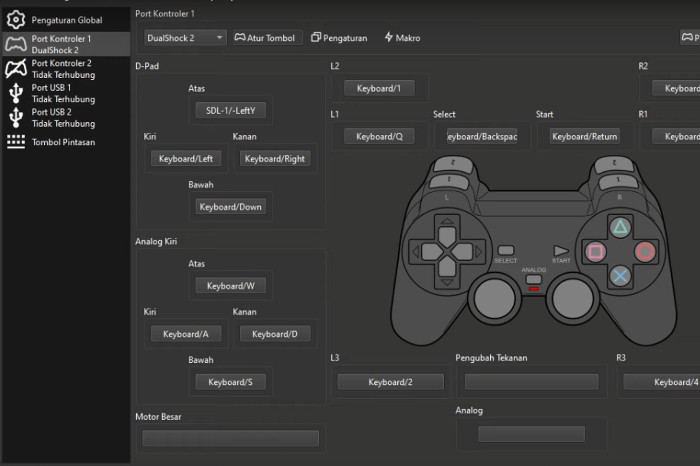Rebind Analog Kiri Atas Keyboard/W button

230,286
